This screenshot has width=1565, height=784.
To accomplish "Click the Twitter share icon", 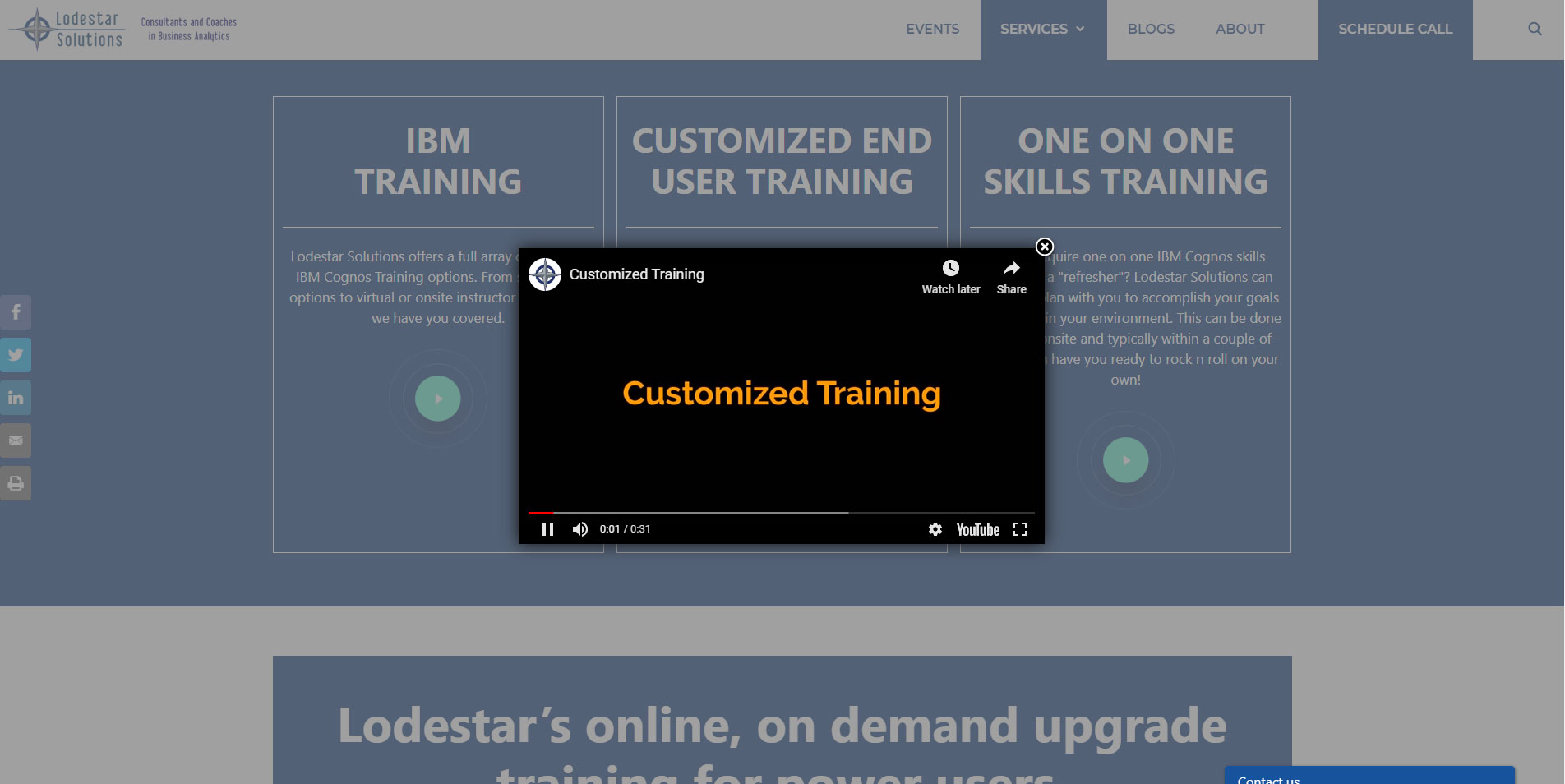I will (16, 355).
